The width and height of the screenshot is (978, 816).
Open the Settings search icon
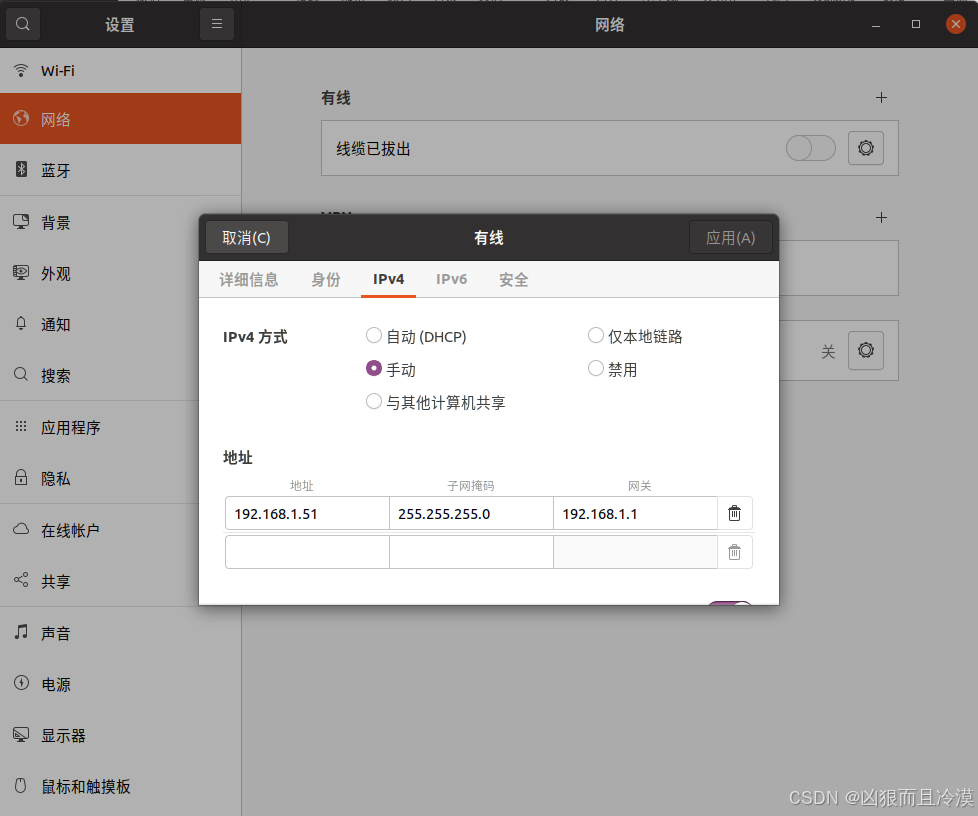click(x=22, y=24)
